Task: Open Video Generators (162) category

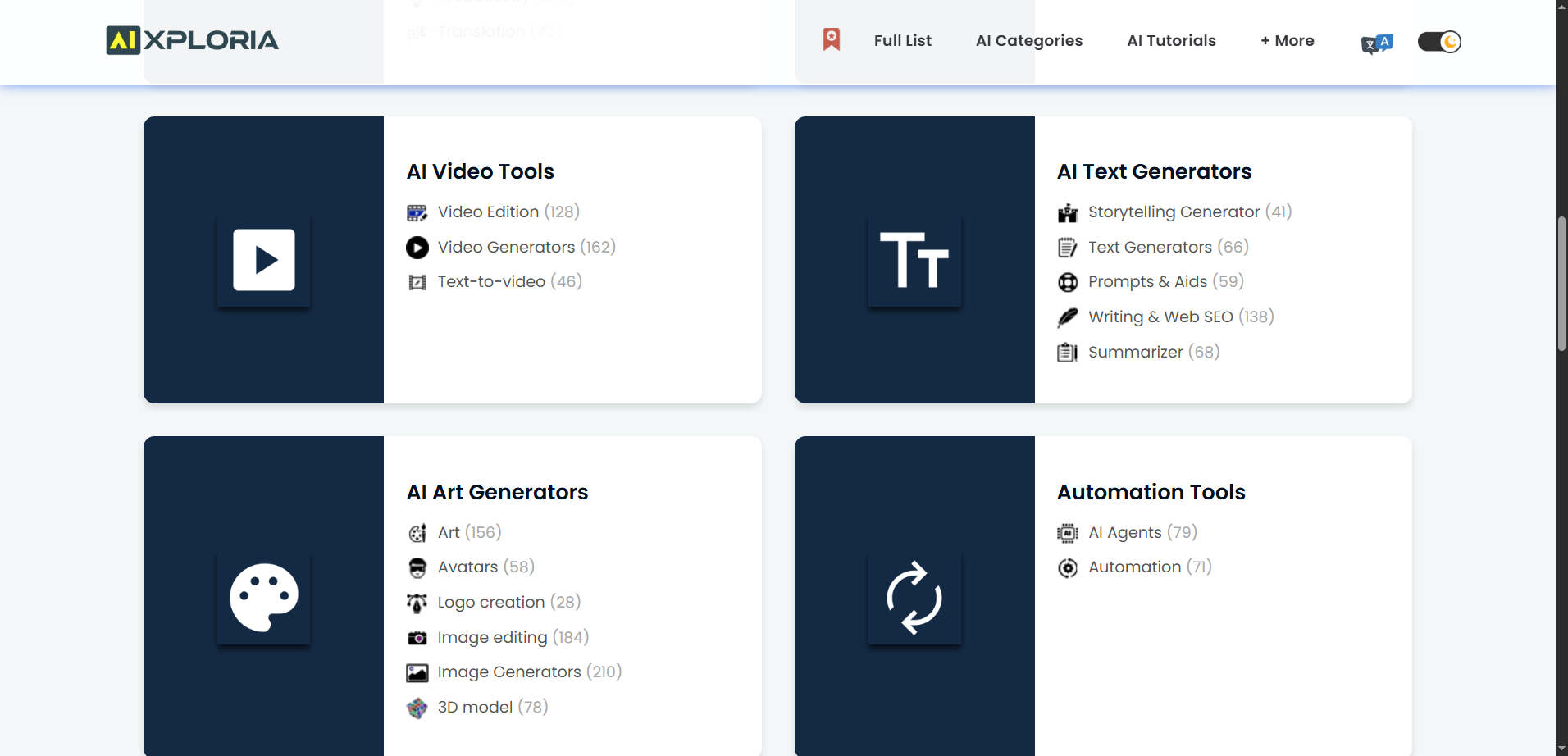Action: [x=526, y=247]
